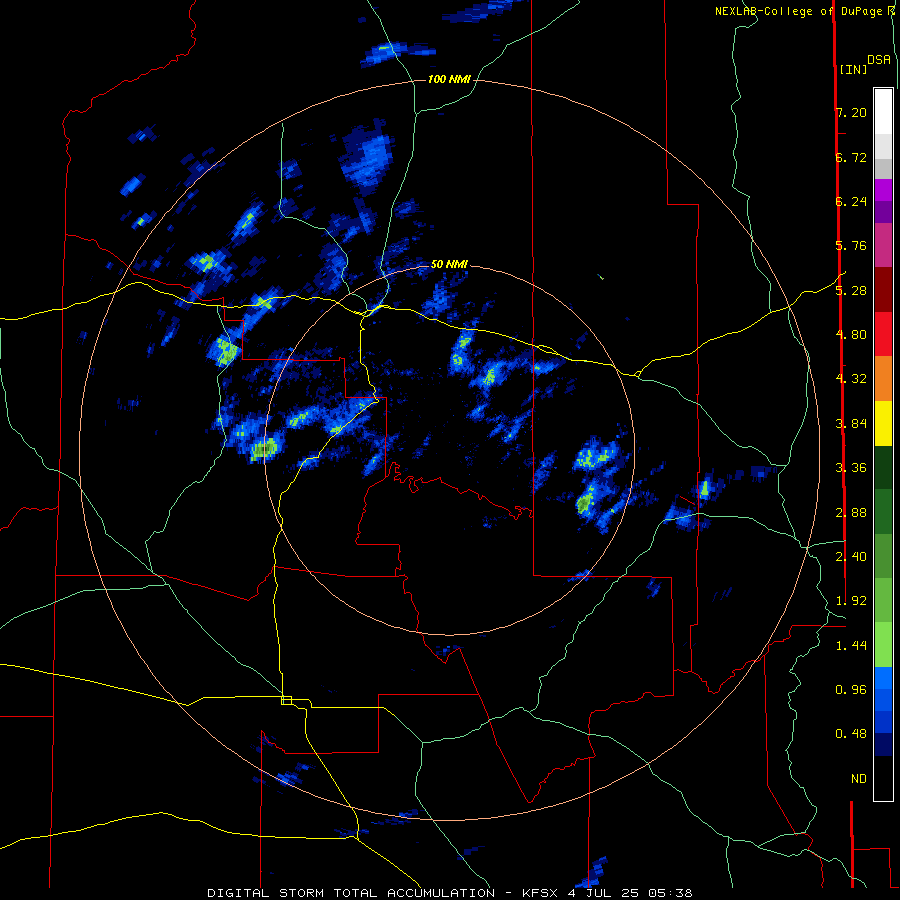Click the 'NEXLAB-College of DuPage' credit text
The image size is (900, 900).
point(798,11)
